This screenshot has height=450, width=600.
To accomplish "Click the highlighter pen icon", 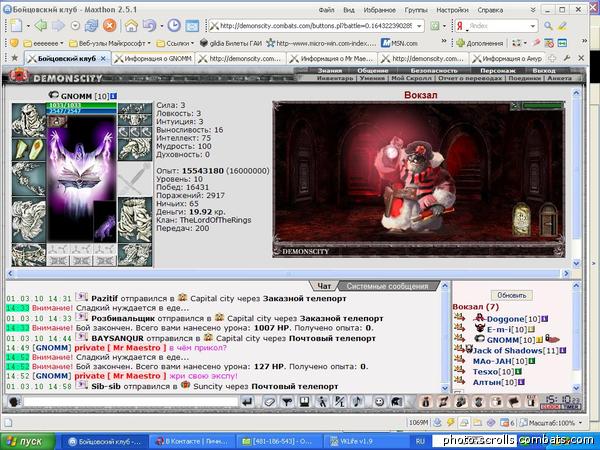I will [562, 26].
